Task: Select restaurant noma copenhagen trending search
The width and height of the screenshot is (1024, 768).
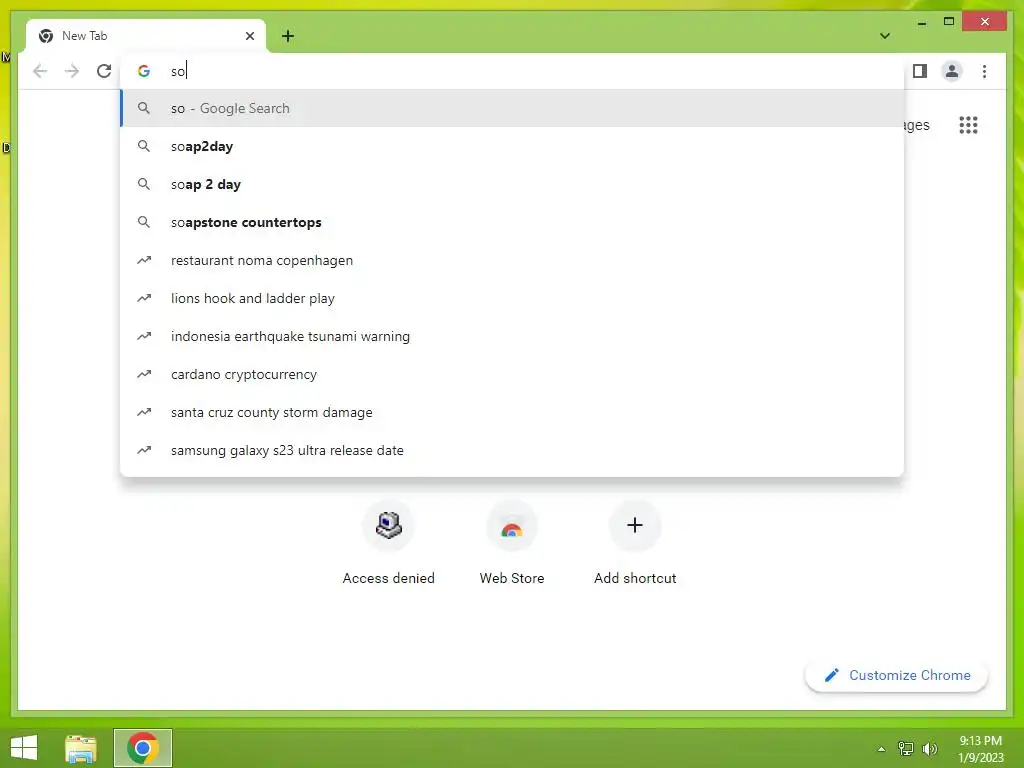Action: 513,260
